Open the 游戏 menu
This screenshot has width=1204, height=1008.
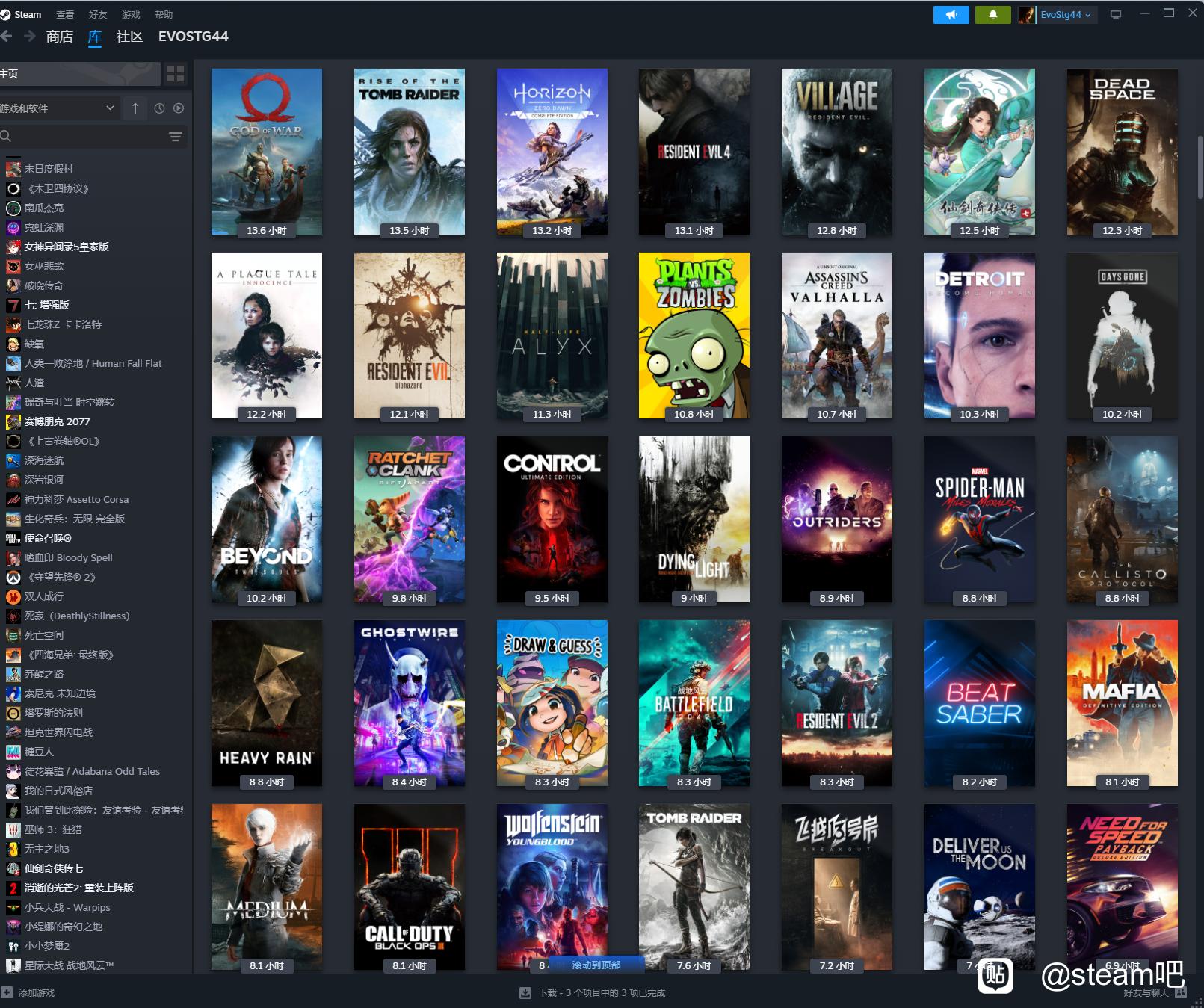(131, 15)
